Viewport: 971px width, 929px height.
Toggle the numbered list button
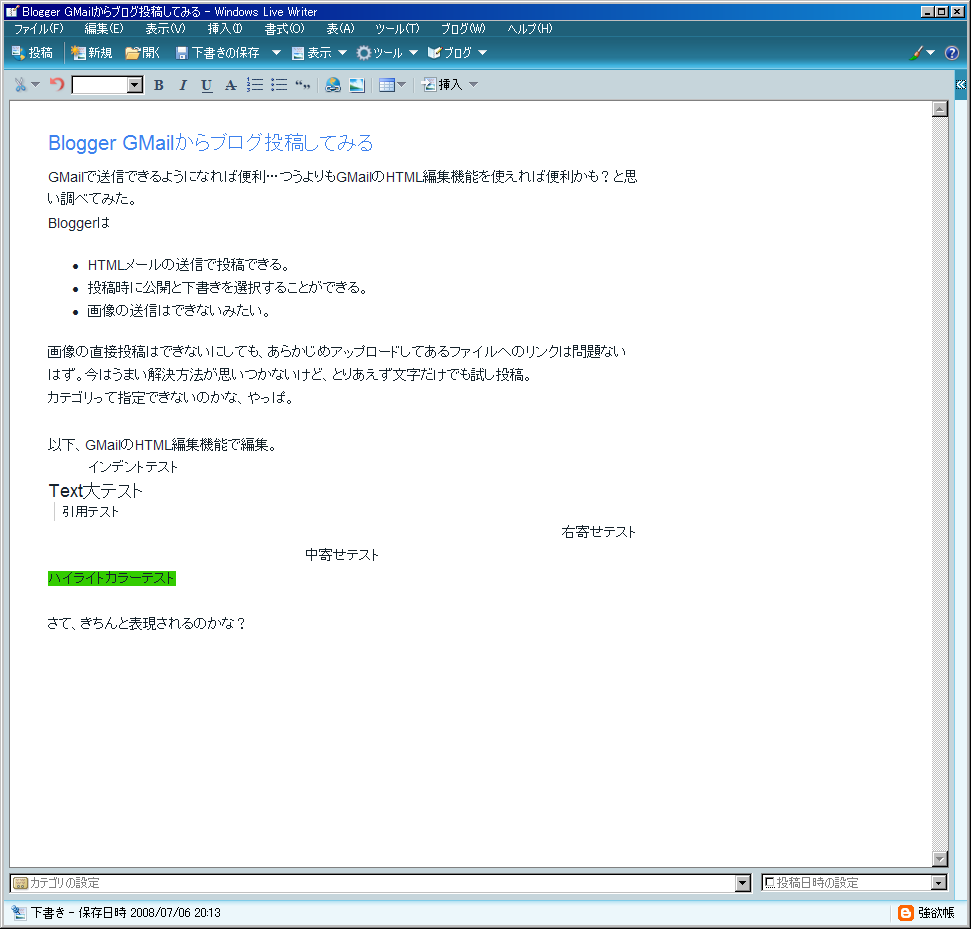pos(255,85)
